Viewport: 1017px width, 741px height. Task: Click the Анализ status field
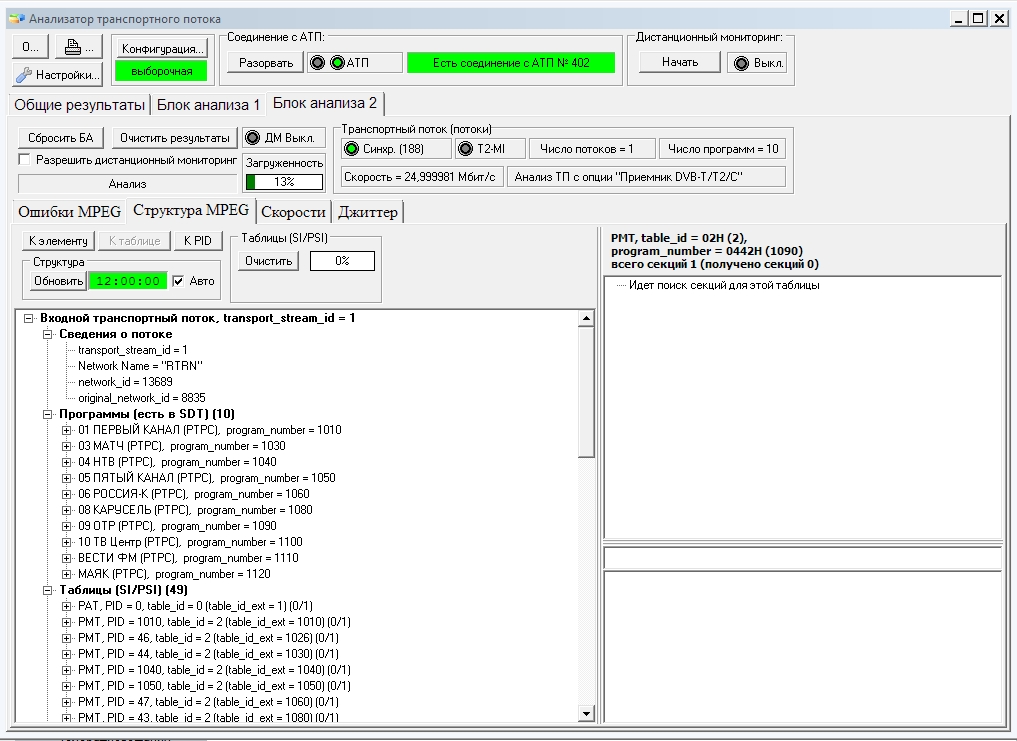click(x=128, y=184)
